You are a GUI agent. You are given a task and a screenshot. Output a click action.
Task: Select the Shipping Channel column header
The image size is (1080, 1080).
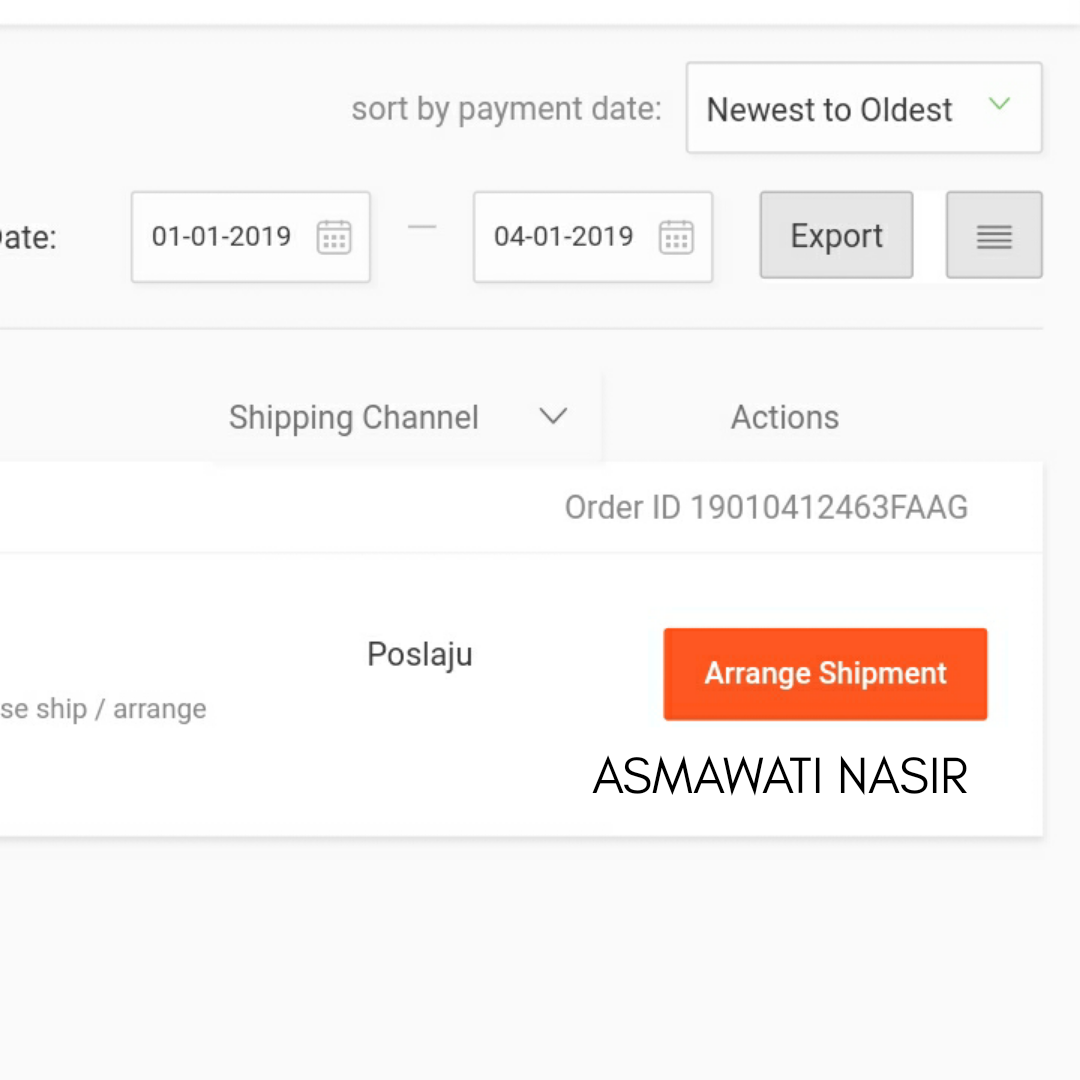pyautogui.click(x=354, y=417)
